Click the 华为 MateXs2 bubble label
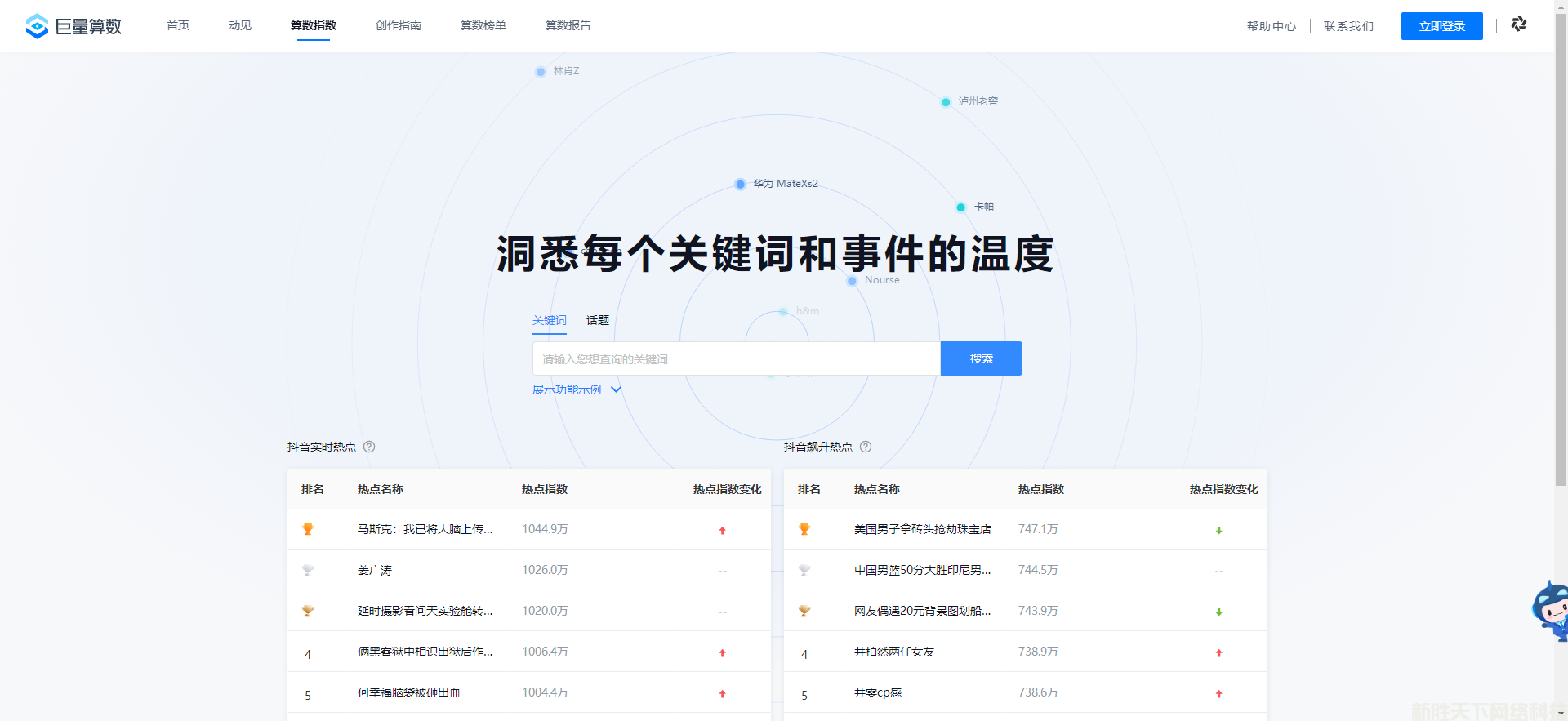The image size is (1568, 721). [x=786, y=184]
